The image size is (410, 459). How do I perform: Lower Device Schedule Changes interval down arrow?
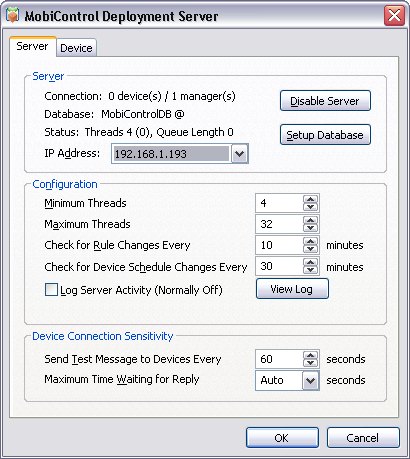pyautogui.click(x=310, y=270)
